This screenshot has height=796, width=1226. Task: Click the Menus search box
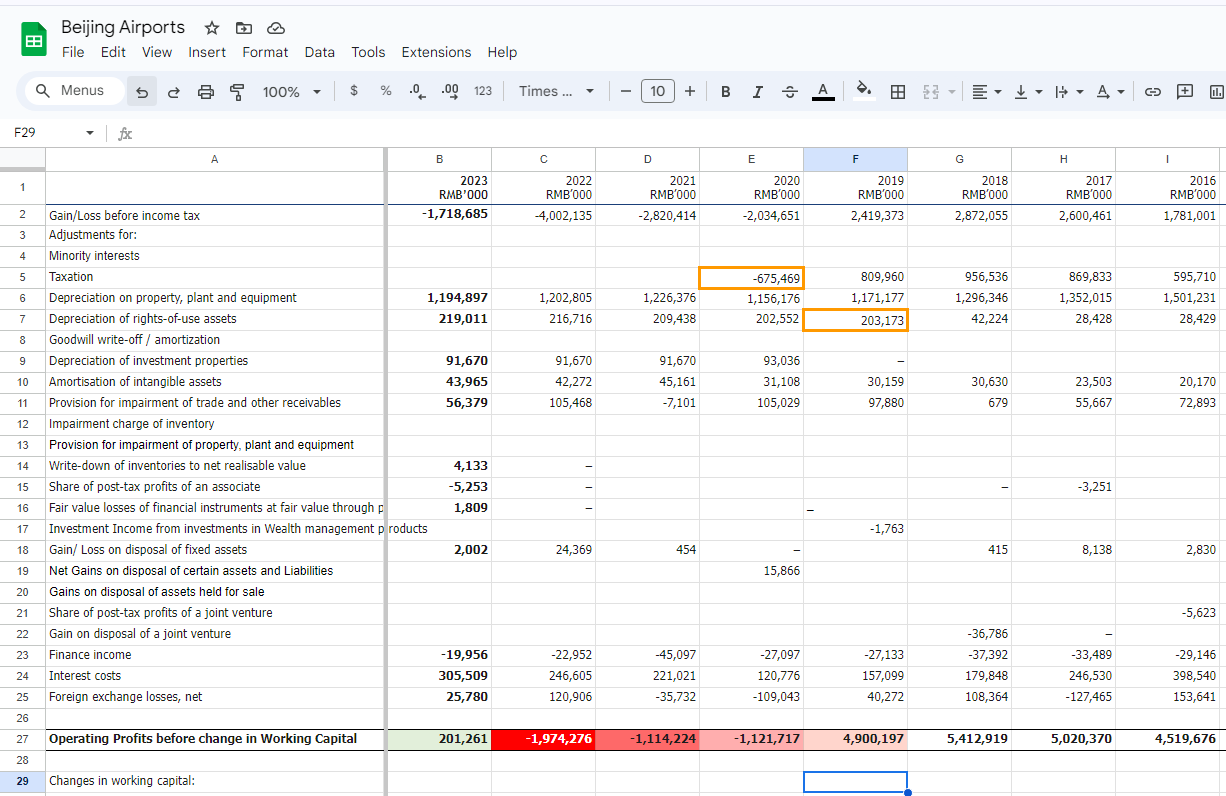pyautogui.click(x=74, y=91)
